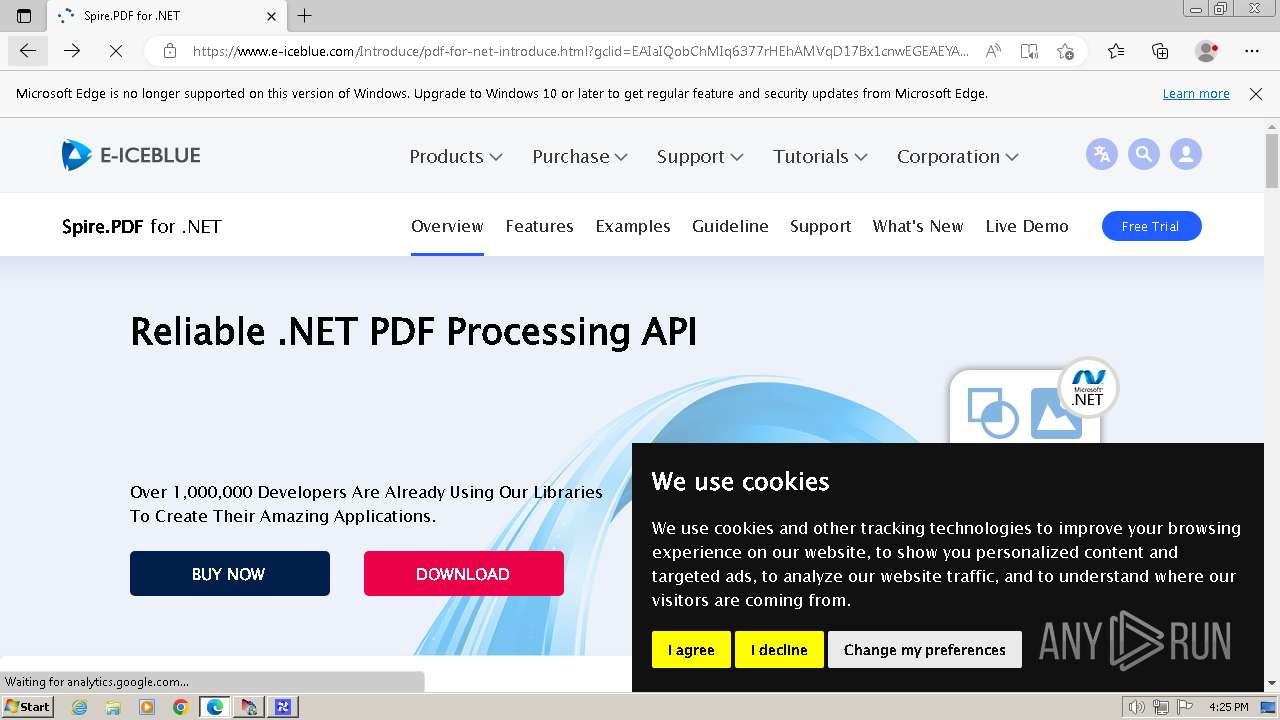View site information lock icon
The width and height of the screenshot is (1280, 720).
click(170, 51)
